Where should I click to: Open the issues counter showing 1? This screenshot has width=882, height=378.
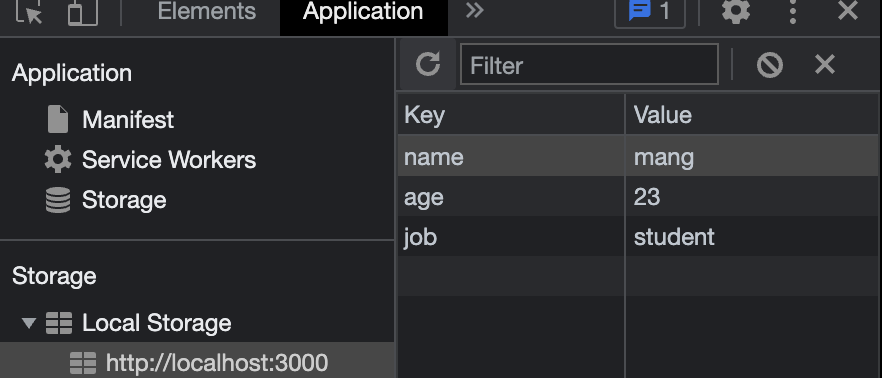(x=650, y=11)
